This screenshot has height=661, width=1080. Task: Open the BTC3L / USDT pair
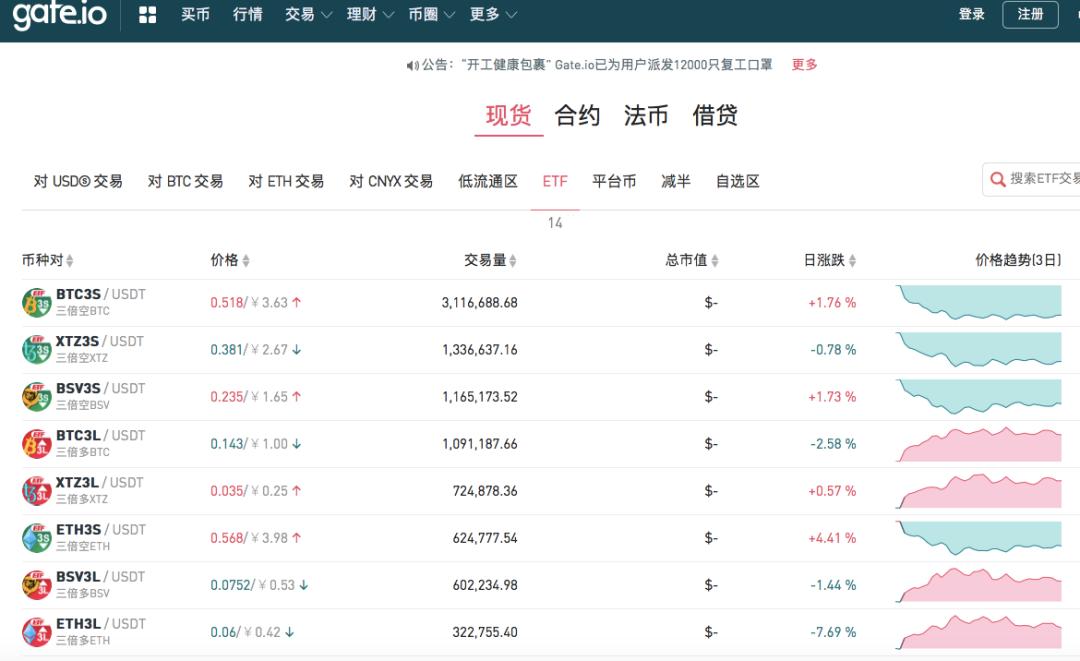point(101,435)
